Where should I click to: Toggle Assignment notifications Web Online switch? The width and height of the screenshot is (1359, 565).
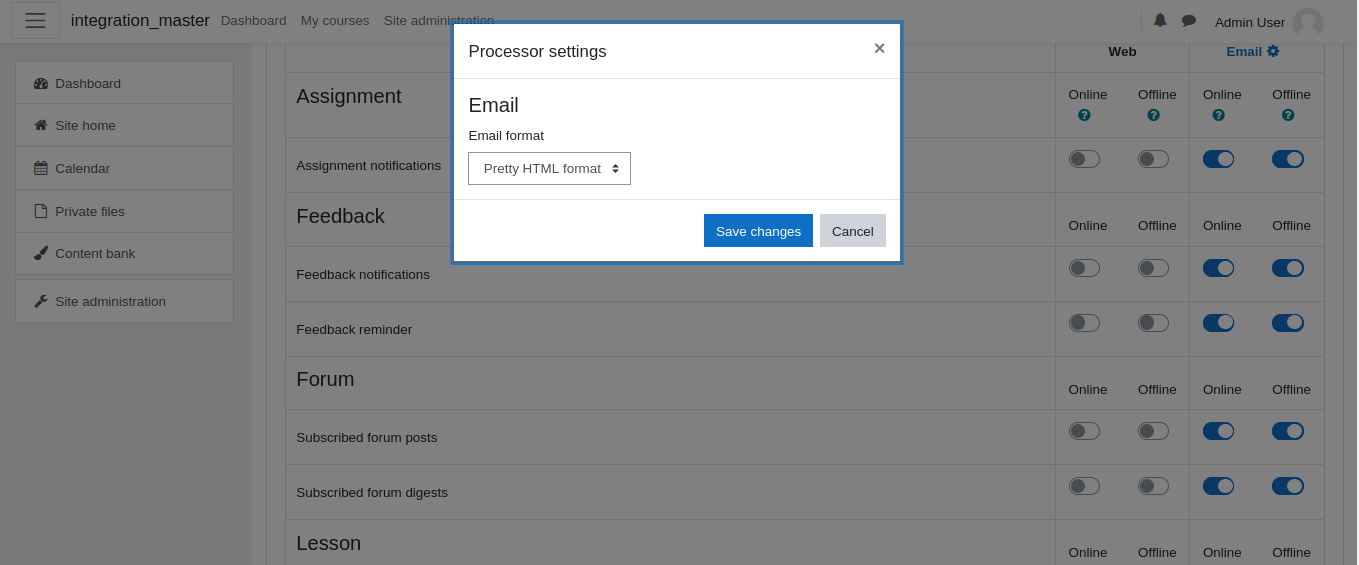(1084, 159)
